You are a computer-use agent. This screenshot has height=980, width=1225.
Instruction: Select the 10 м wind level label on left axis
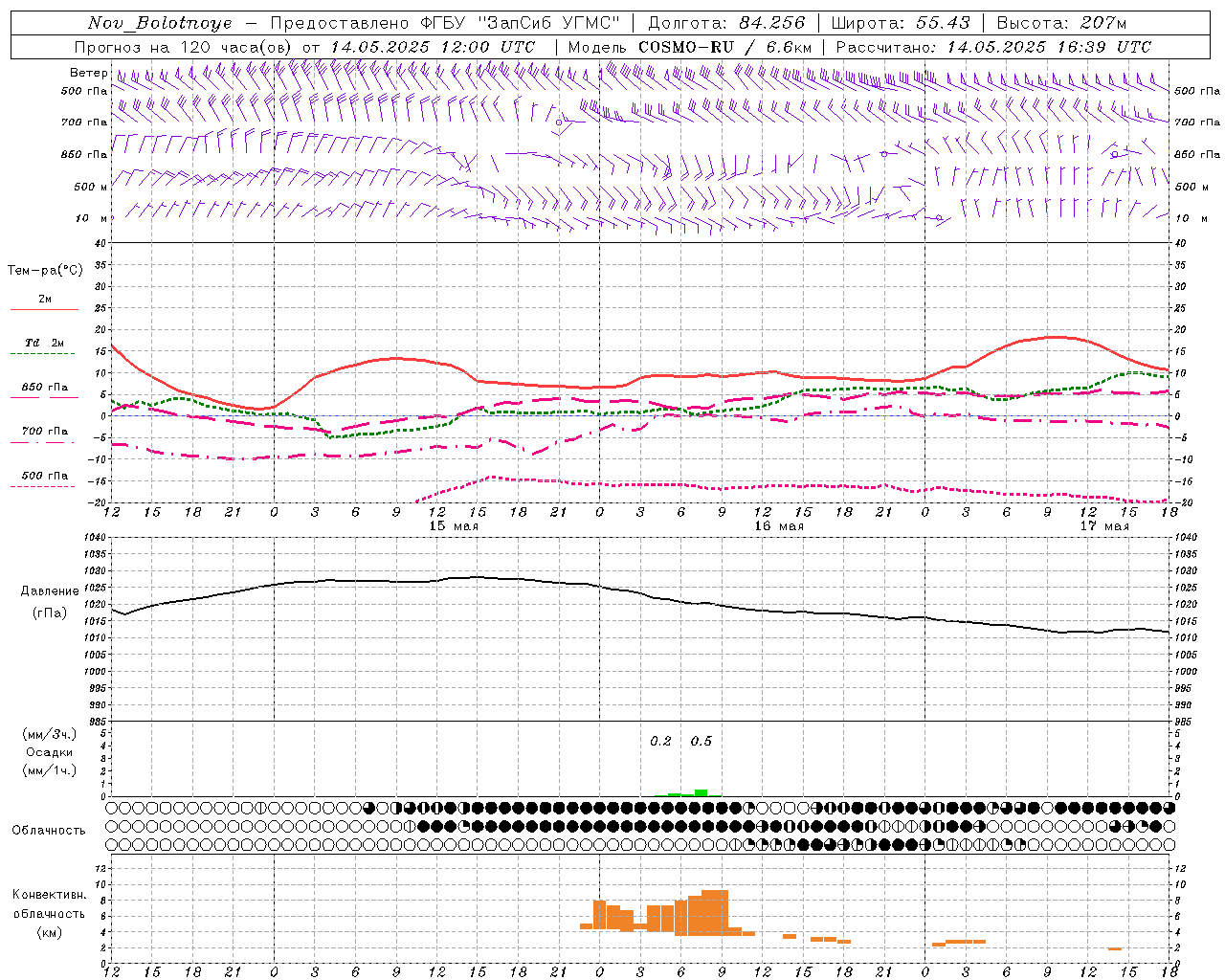point(91,218)
